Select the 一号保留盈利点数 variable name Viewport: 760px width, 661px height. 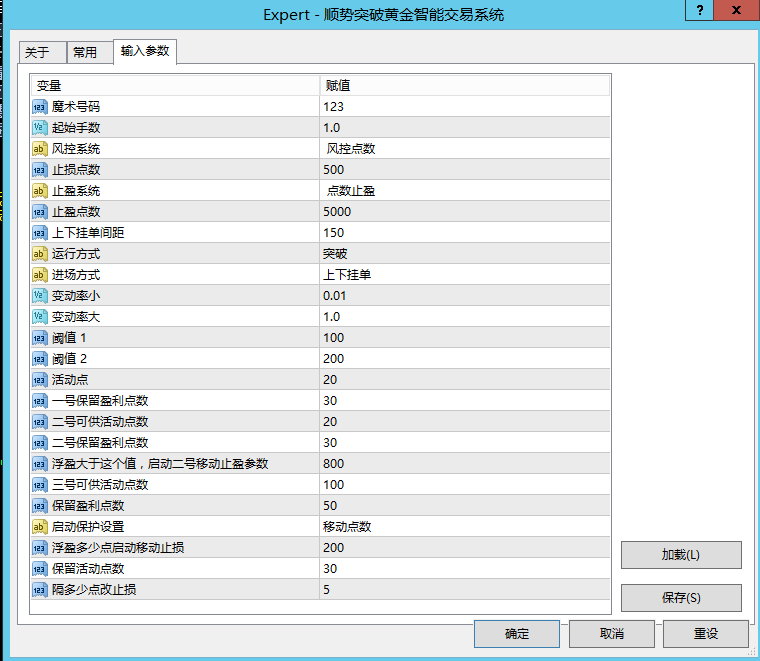tap(100, 401)
